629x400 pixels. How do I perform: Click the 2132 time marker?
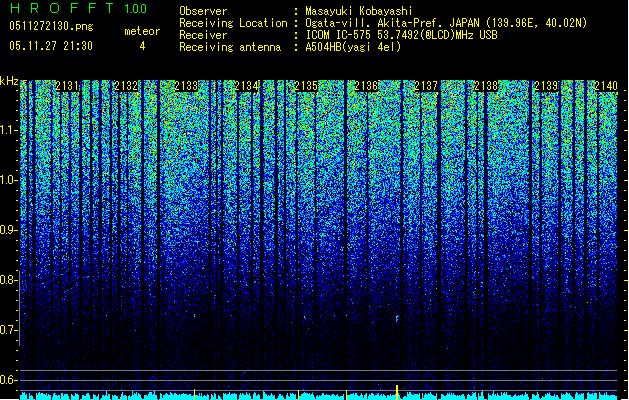pos(126,86)
